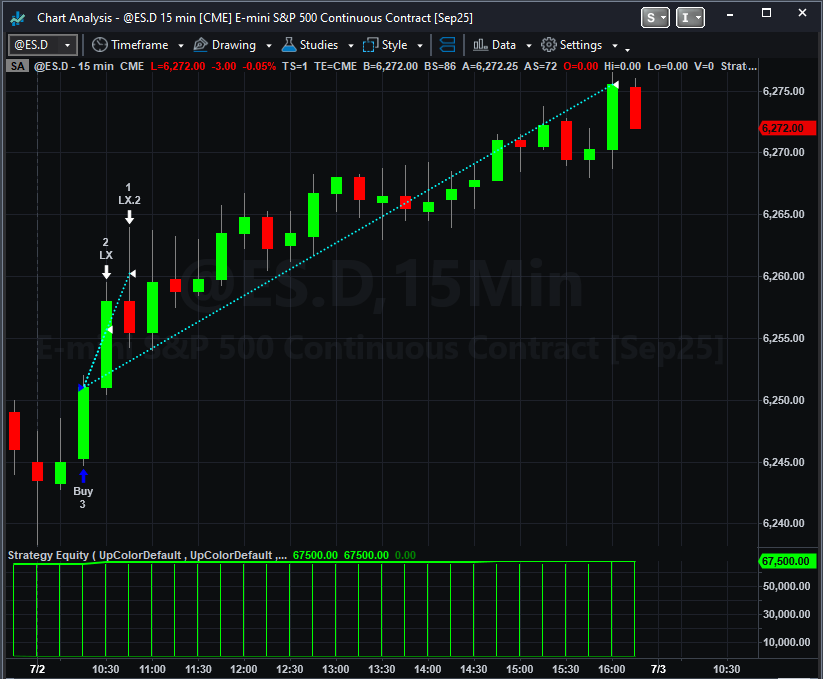Open the Style menu
Screen dimensions: 823x679
click(x=394, y=45)
